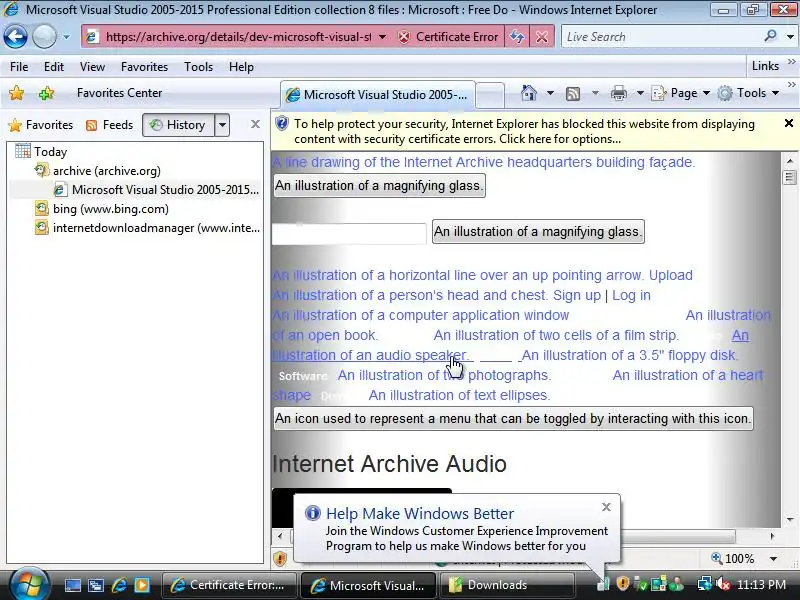Click the grayed Forward navigation button
This screenshot has height=600, width=800.
44,37
